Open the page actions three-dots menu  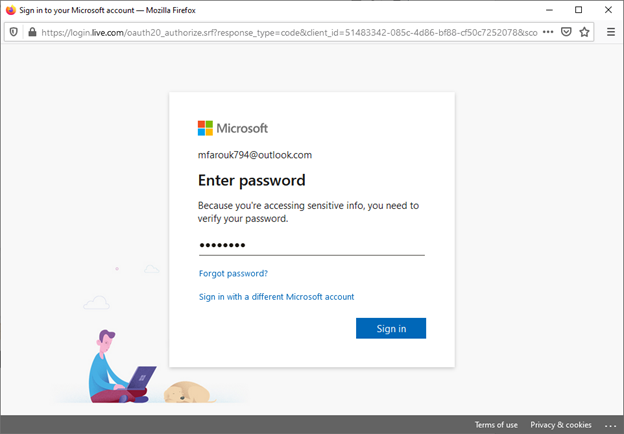pyautogui.click(x=548, y=32)
